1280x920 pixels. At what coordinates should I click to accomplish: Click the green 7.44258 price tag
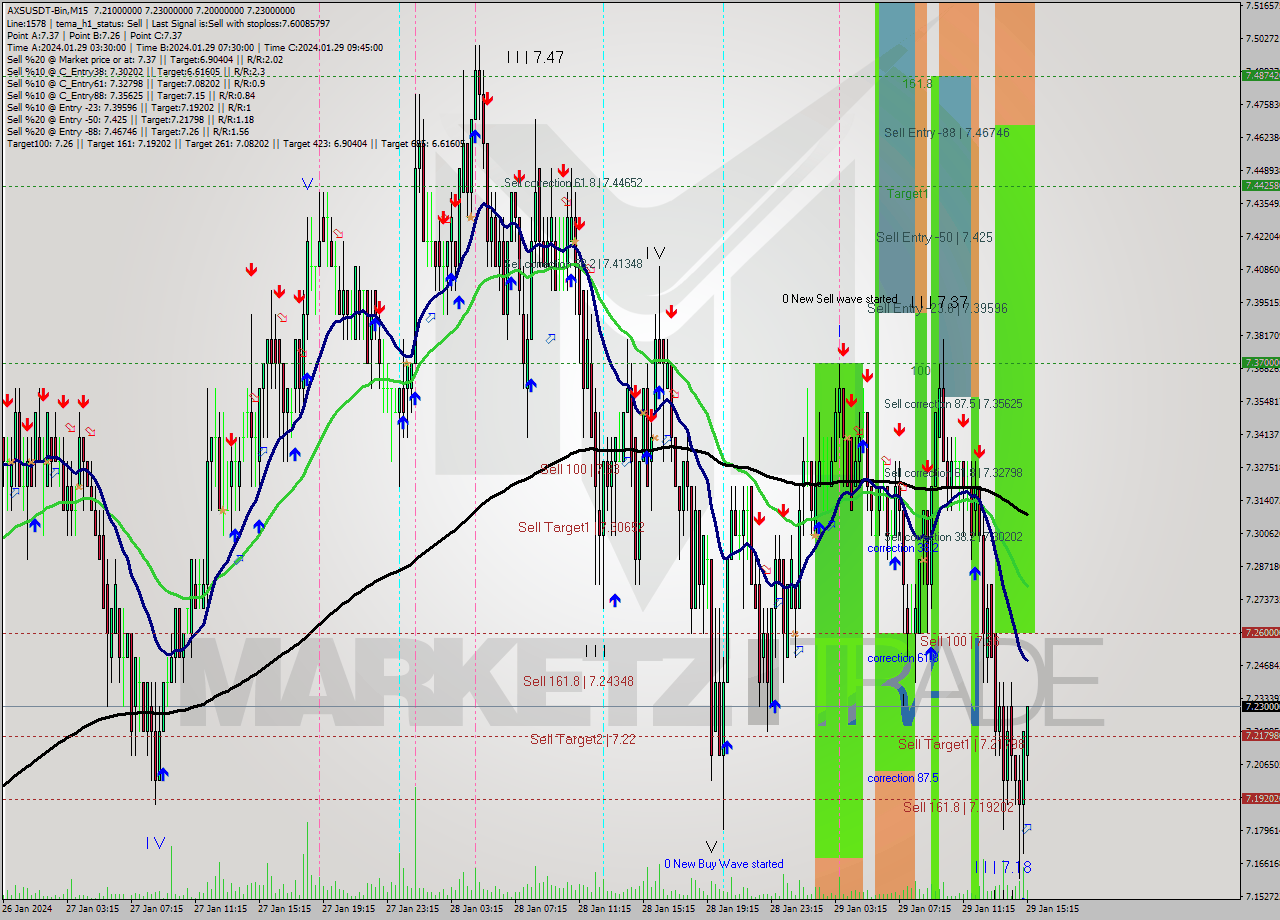coord(1260,185)
